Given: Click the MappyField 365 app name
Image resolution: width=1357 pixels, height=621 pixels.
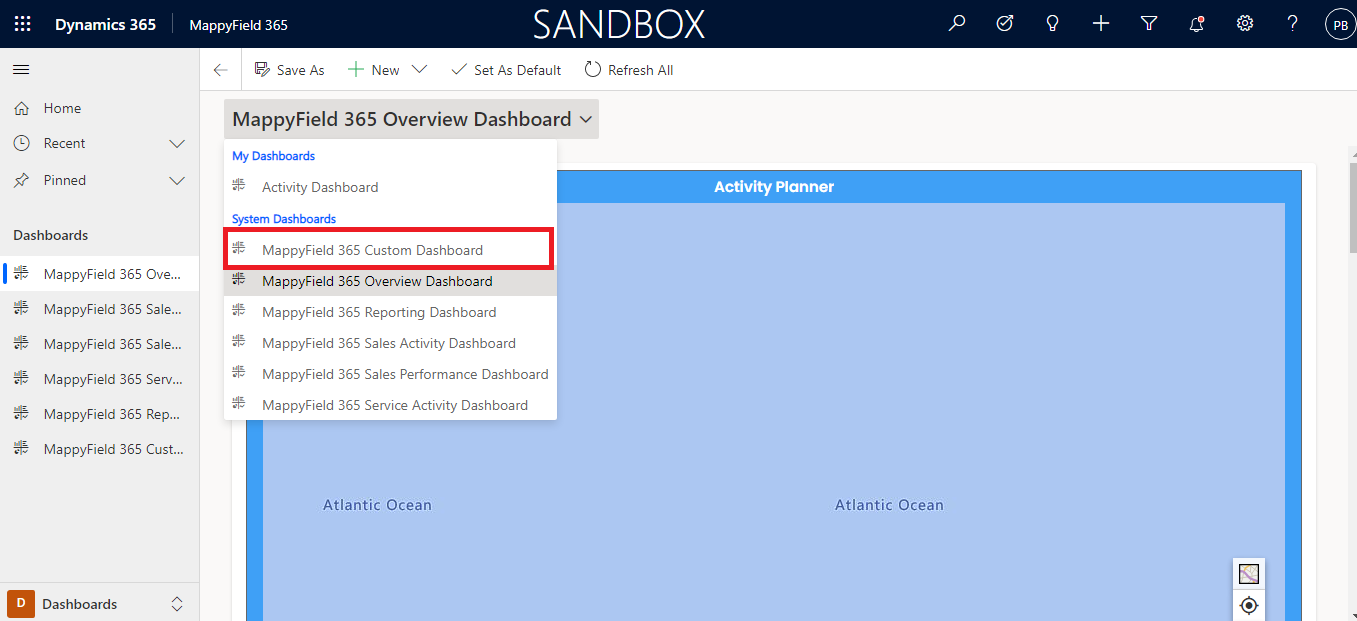Looking at the screenshot, I should (238, 25).
